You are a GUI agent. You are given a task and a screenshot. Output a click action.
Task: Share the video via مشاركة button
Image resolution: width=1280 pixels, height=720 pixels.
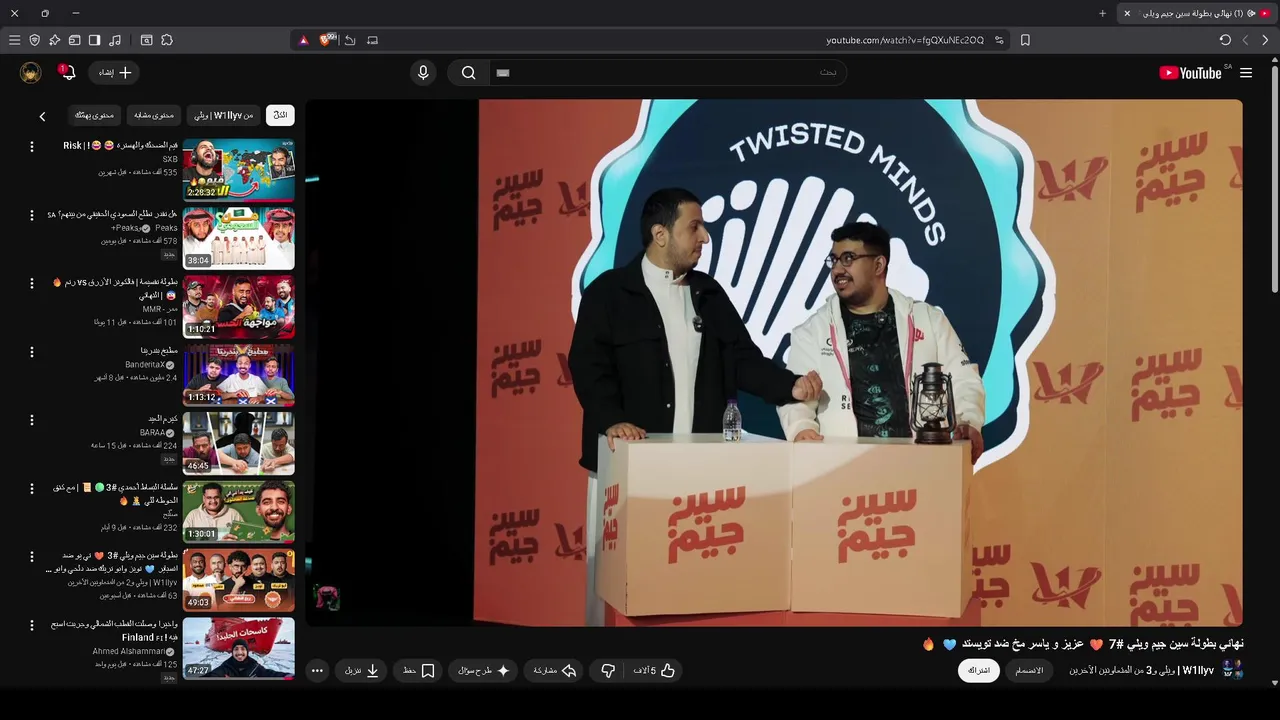[x=555, y=671]
